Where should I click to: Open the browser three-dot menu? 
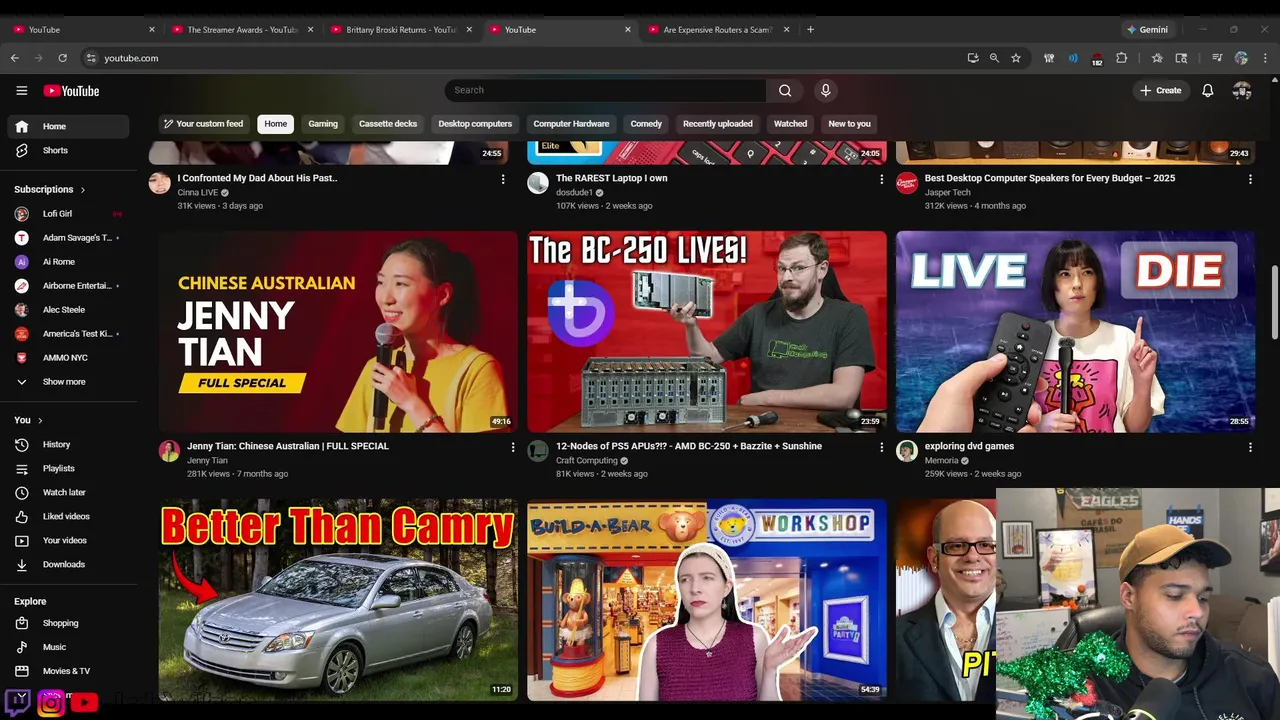[1265, 58]
